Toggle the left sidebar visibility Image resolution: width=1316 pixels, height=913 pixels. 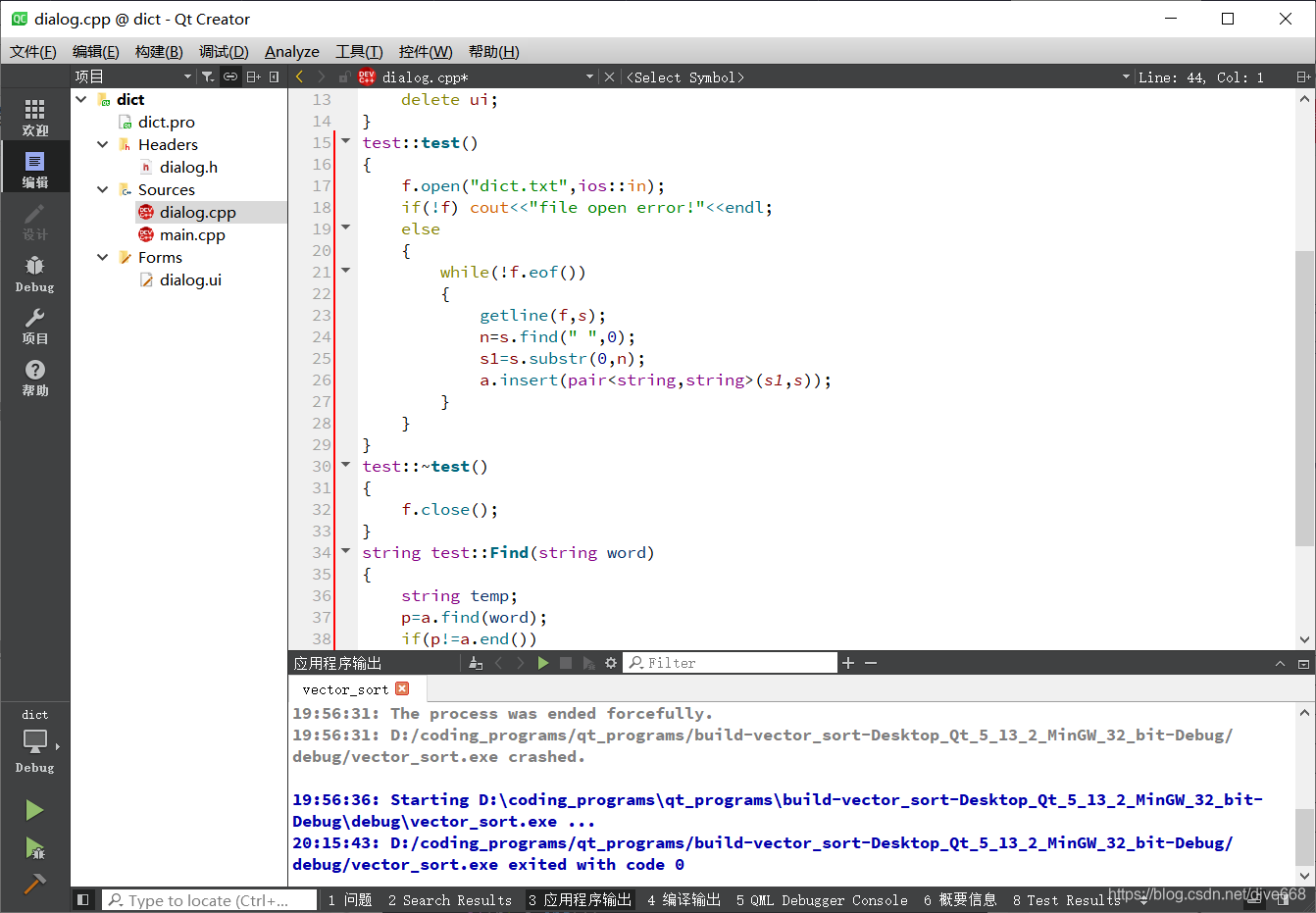click(x=83, y=899)
